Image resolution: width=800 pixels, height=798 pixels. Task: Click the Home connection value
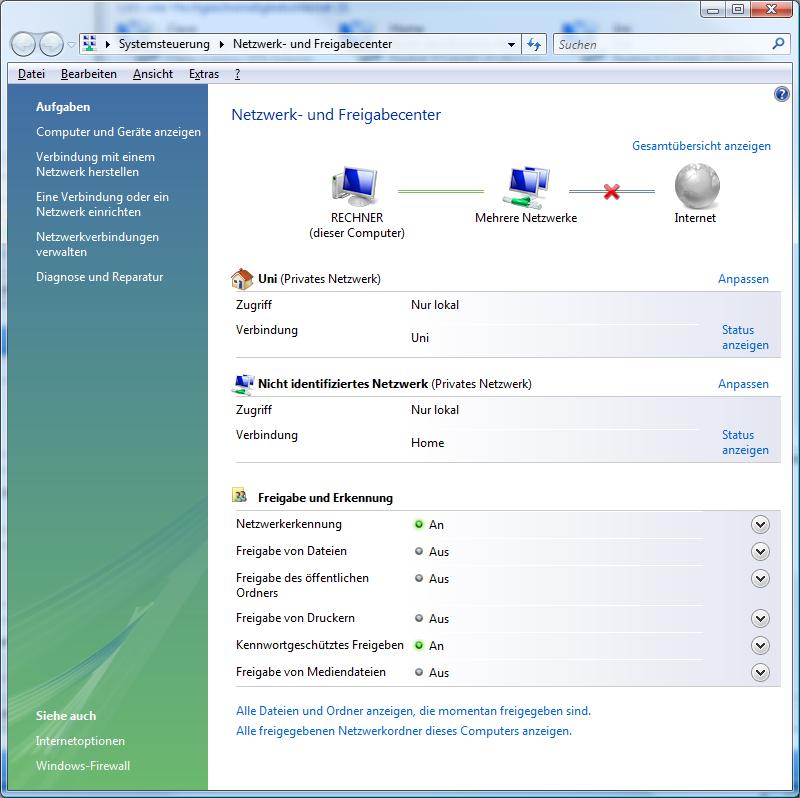click(x=428, y=443)
